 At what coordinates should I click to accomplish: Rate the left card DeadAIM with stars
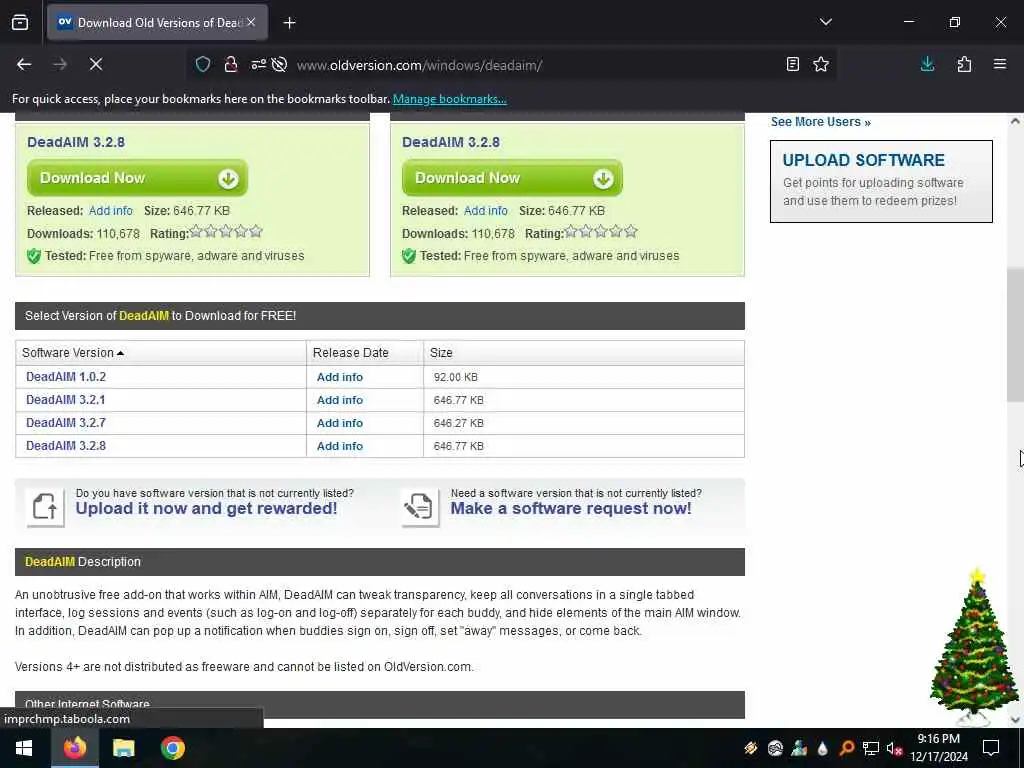[x=226, y=231]
